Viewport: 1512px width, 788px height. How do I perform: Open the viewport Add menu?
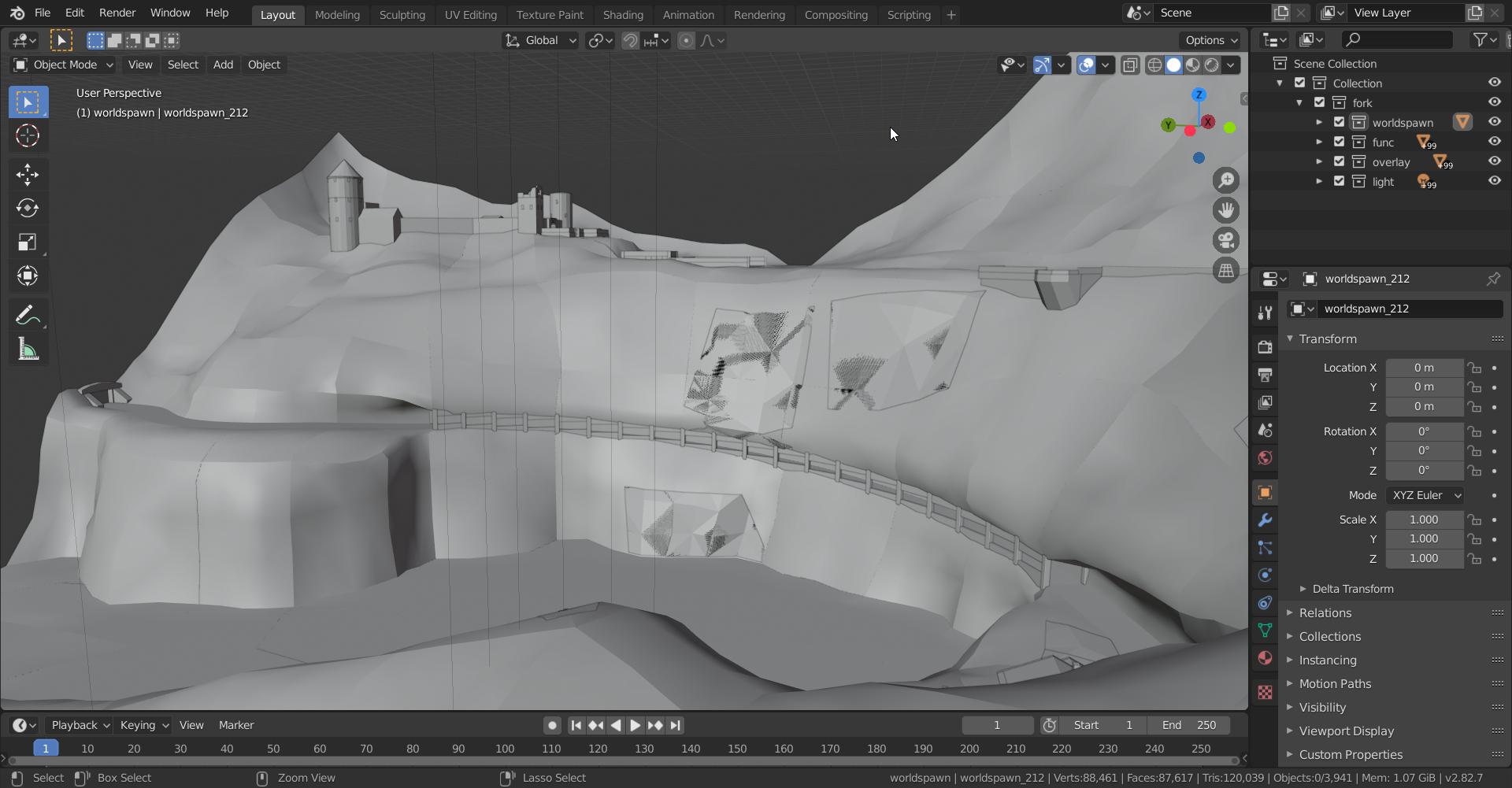point(223,65)
